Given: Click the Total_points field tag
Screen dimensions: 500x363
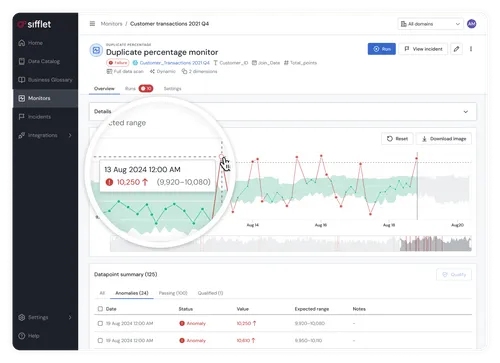Looking at the screenshot, I should click(300, 63).
